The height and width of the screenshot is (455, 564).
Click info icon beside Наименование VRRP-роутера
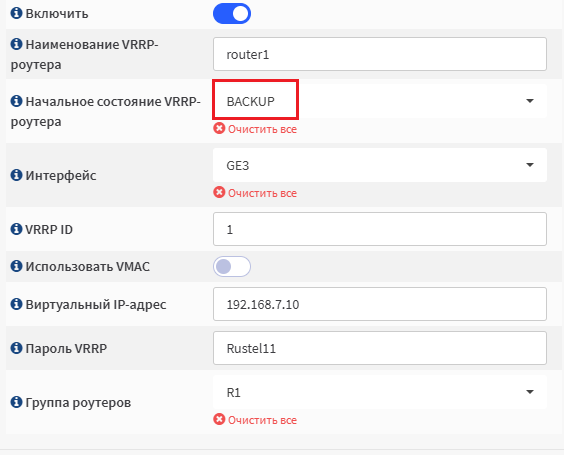click(16, 44)
